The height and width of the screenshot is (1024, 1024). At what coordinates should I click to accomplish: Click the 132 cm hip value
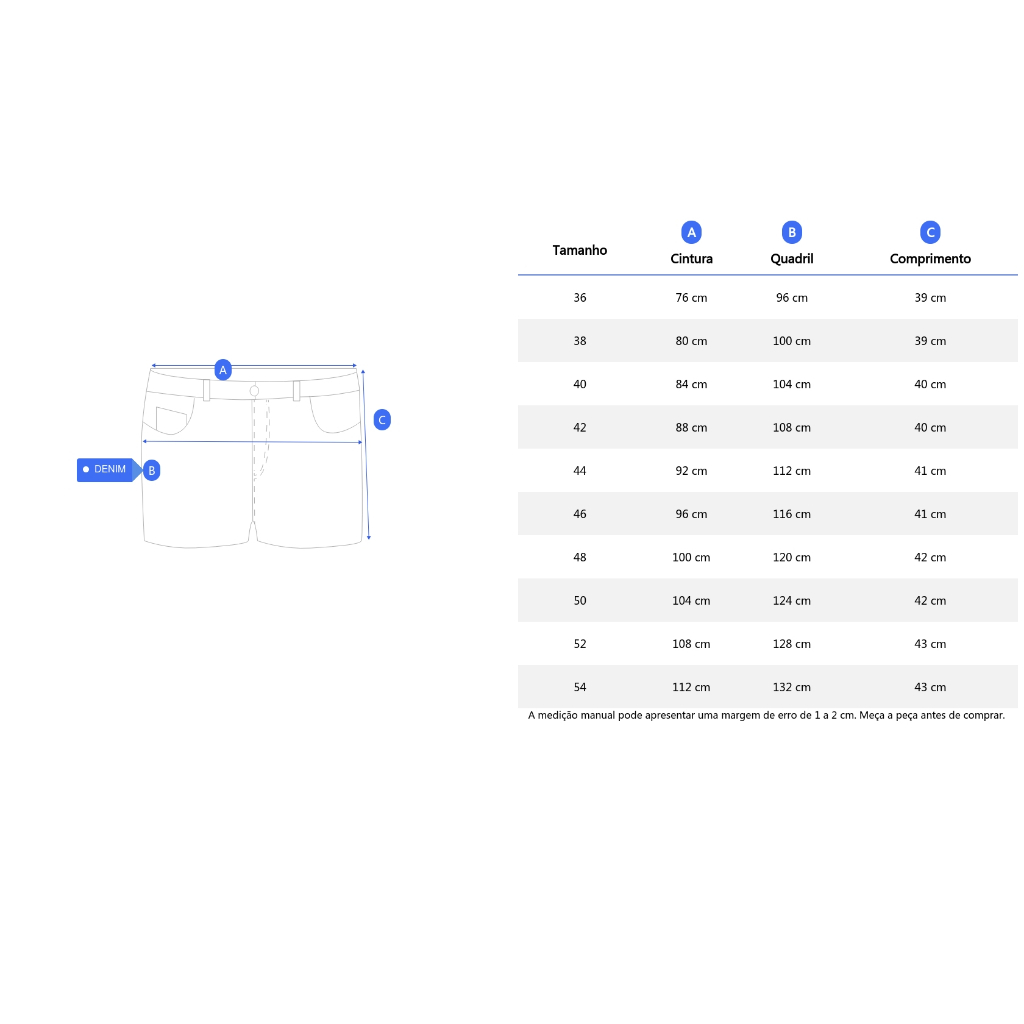(791, 687)
